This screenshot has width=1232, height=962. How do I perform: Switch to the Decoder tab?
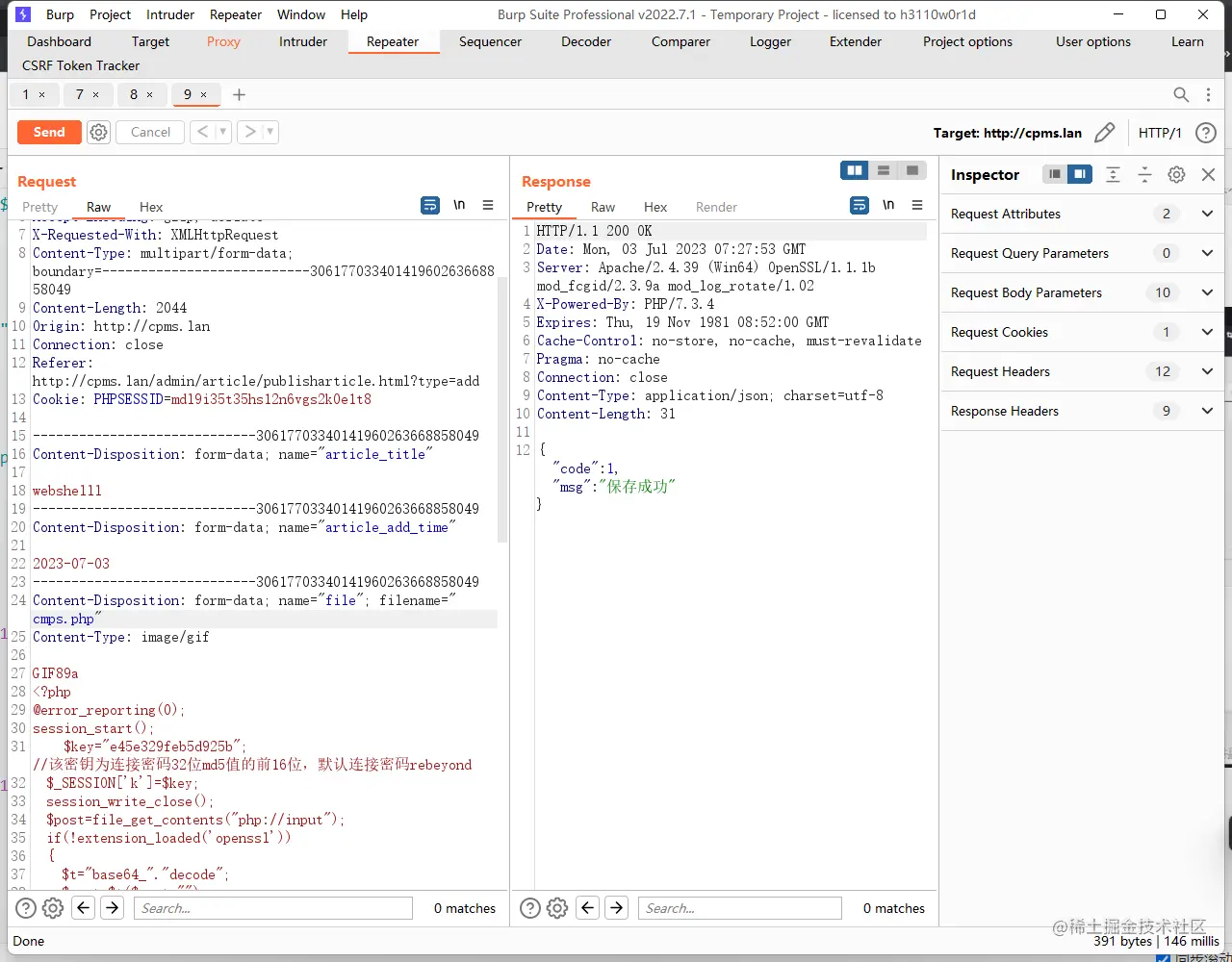coord(586,41)
